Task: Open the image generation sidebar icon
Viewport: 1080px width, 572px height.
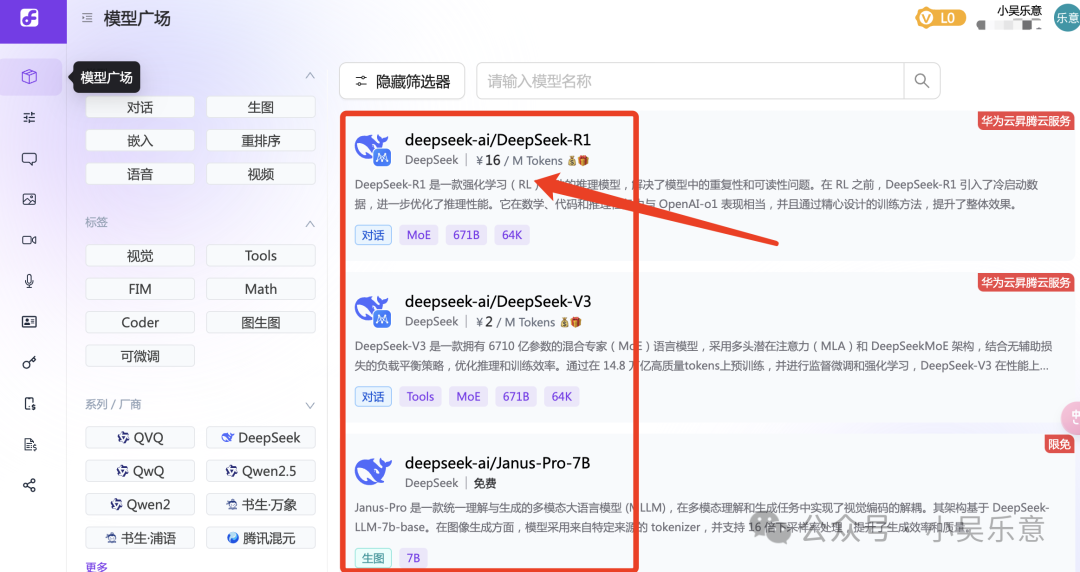Action: coord(29,199)
